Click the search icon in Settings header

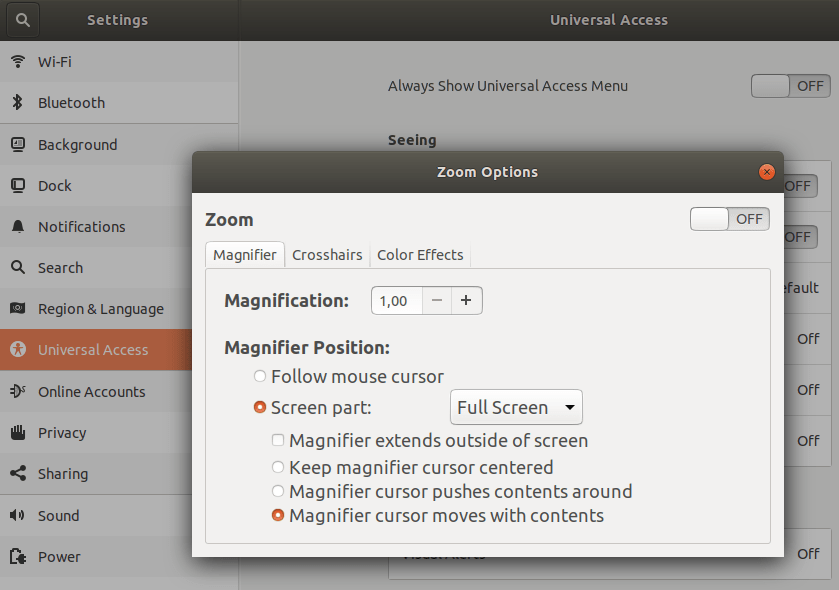[x=23, y=20]
